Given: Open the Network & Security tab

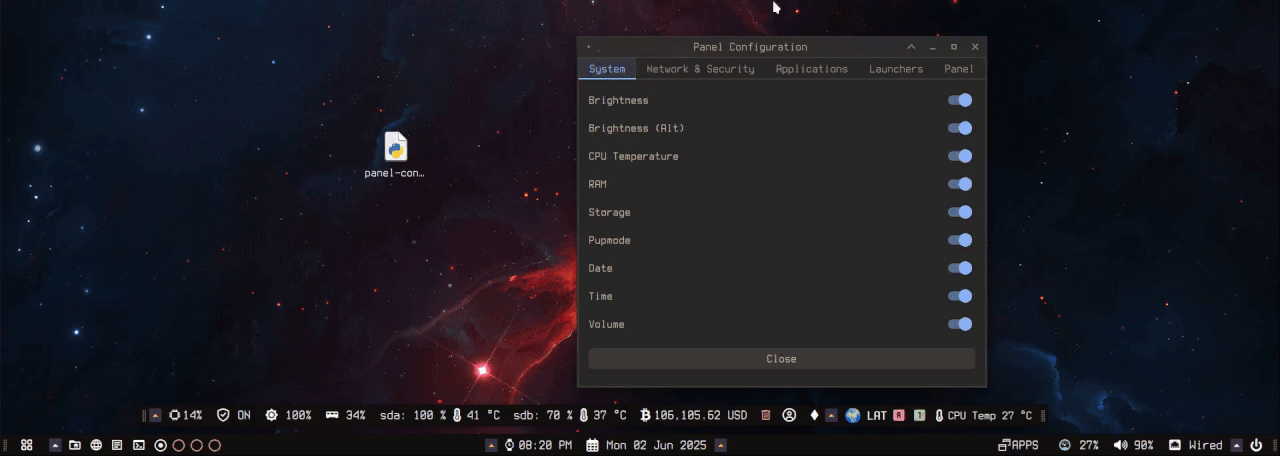Looking at the screenshot, I should coord(700,69).
